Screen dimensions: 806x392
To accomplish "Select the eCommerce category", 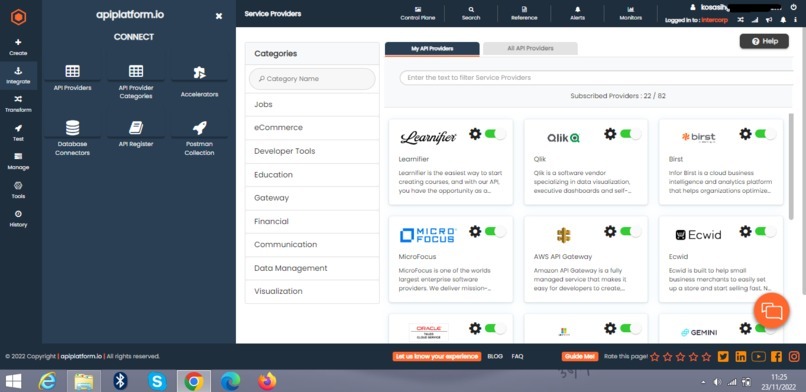I will [x=312, y=127].
